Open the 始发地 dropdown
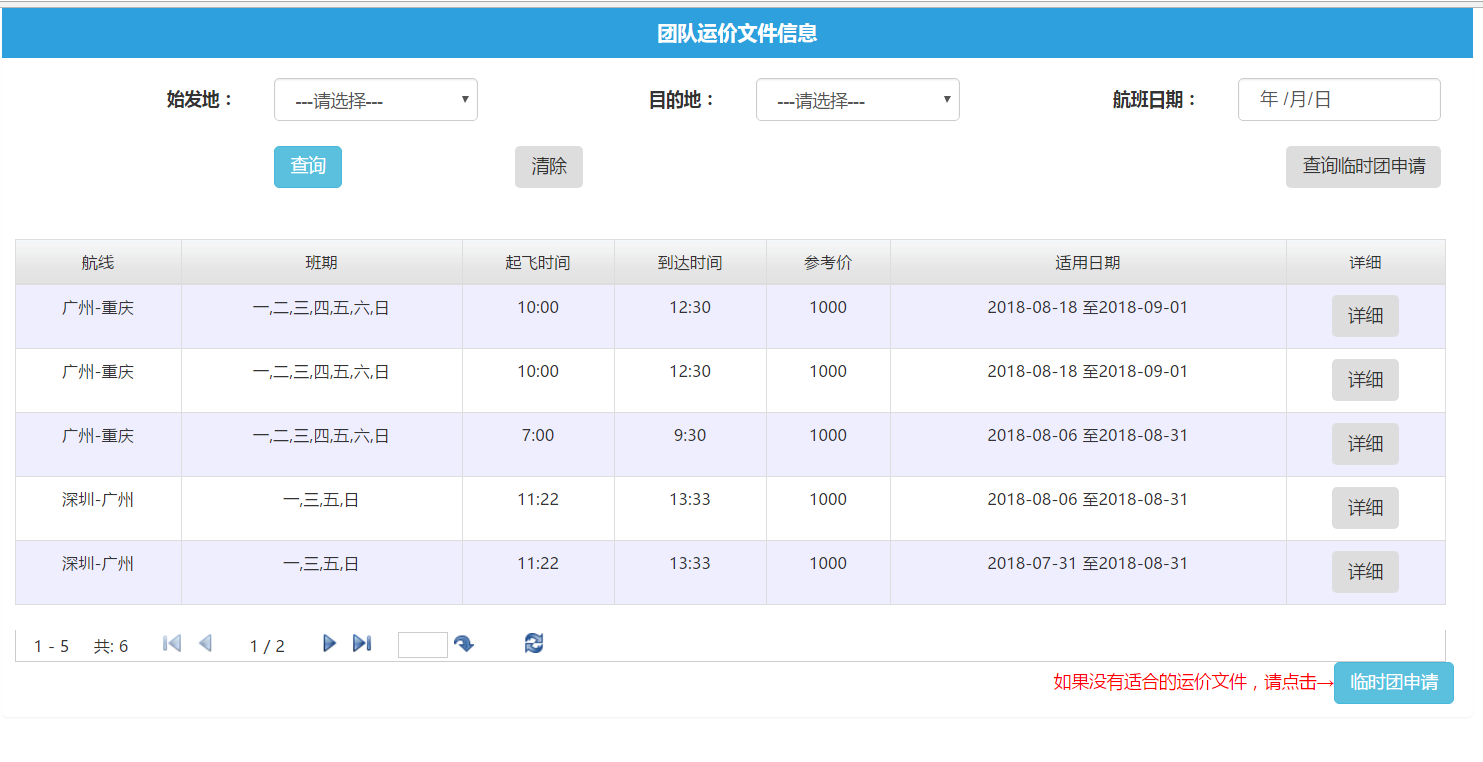The width and height of the screenshot is (1483, 762). pyautogui.click(x=376, y=100)
